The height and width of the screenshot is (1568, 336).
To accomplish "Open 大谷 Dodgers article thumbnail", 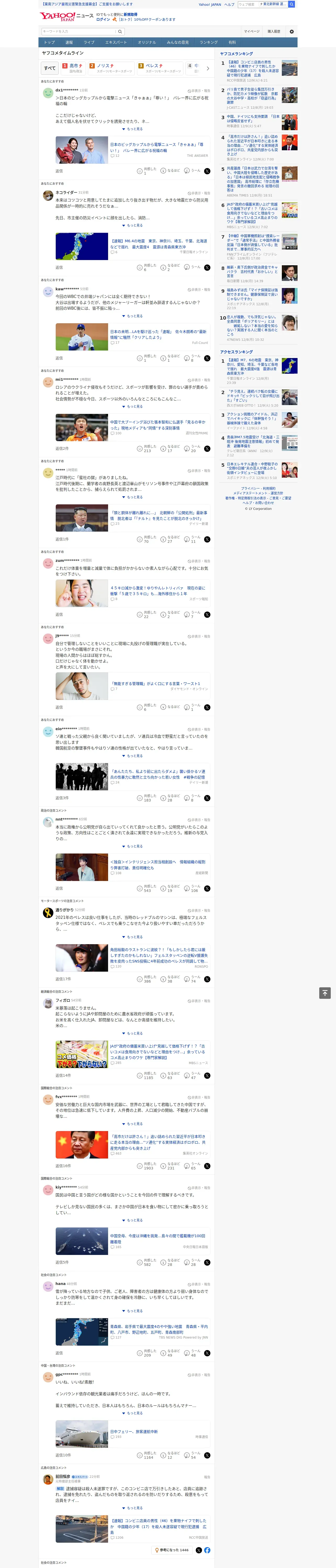I will (82, 337).
